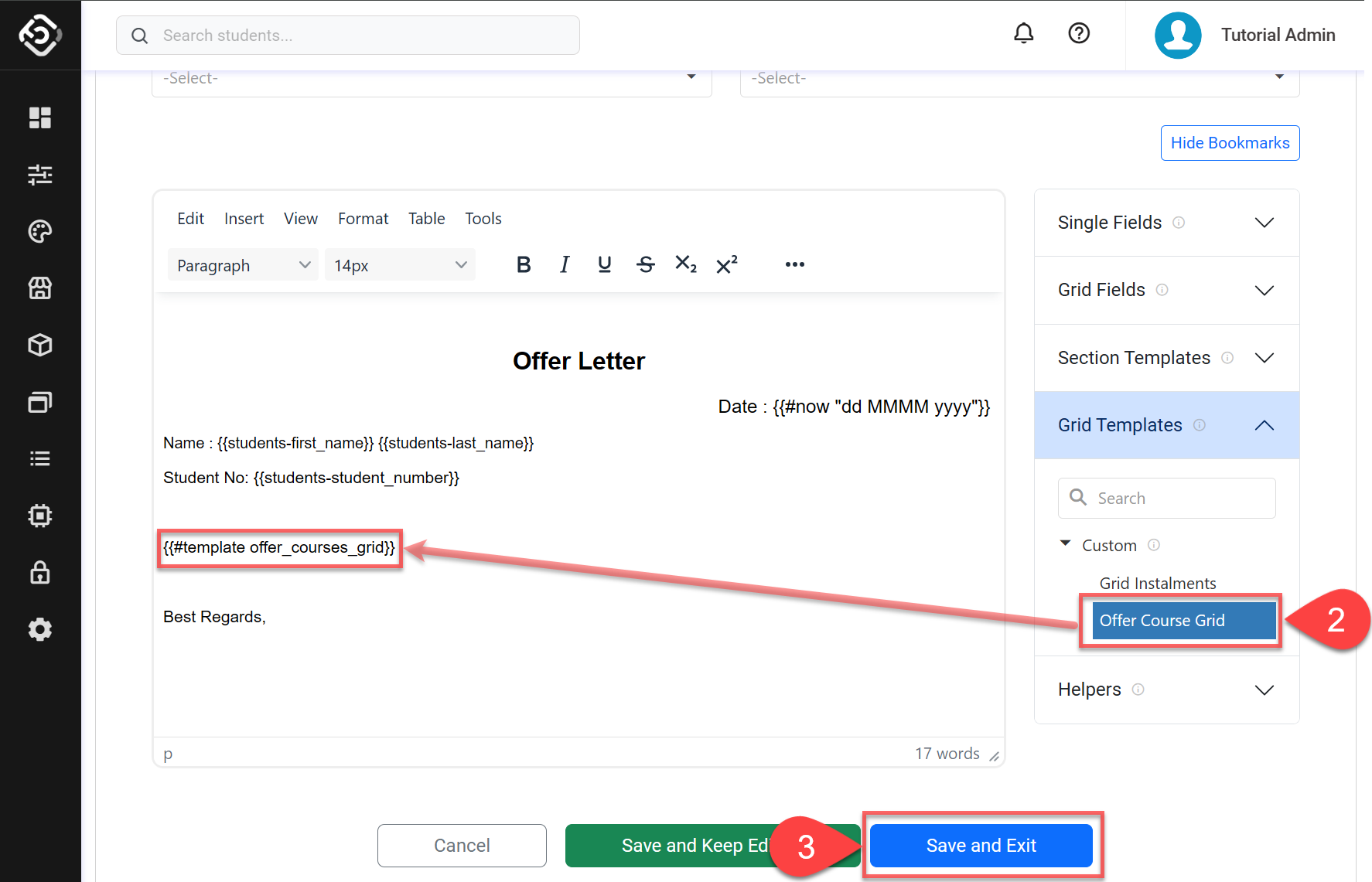
Task: Open the dashboard icon in sidebar
Action: [40, 117]
